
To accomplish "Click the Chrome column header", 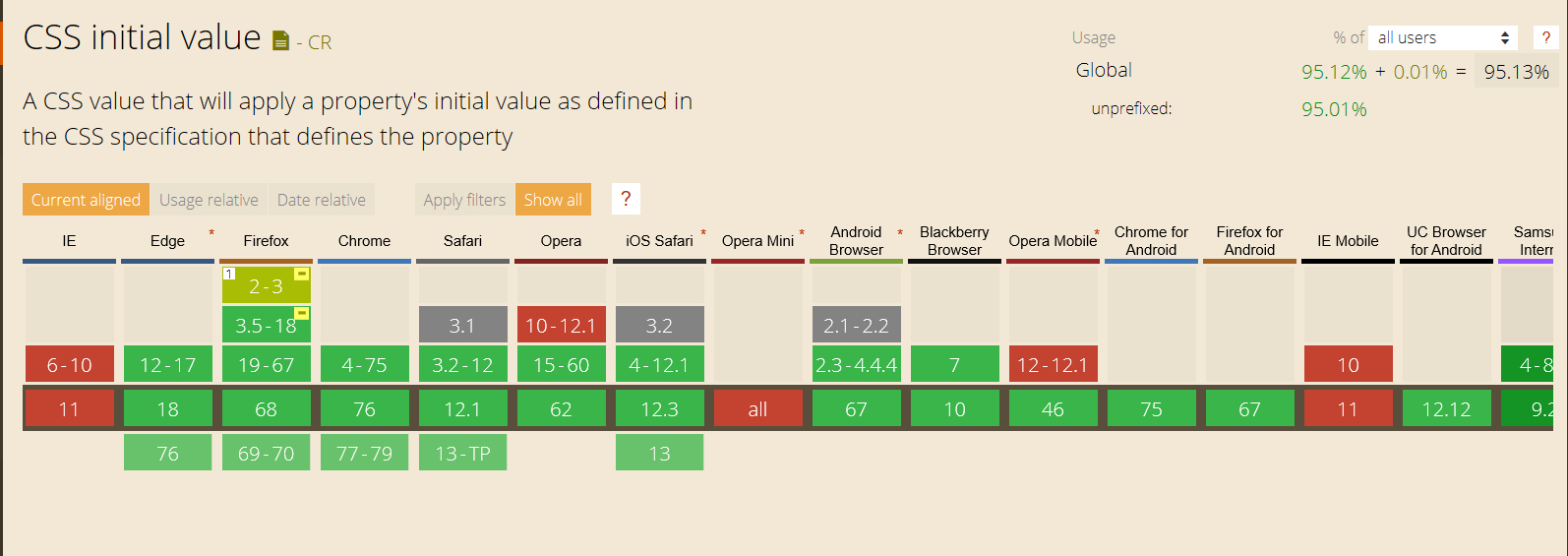I will tap(364, 241).
